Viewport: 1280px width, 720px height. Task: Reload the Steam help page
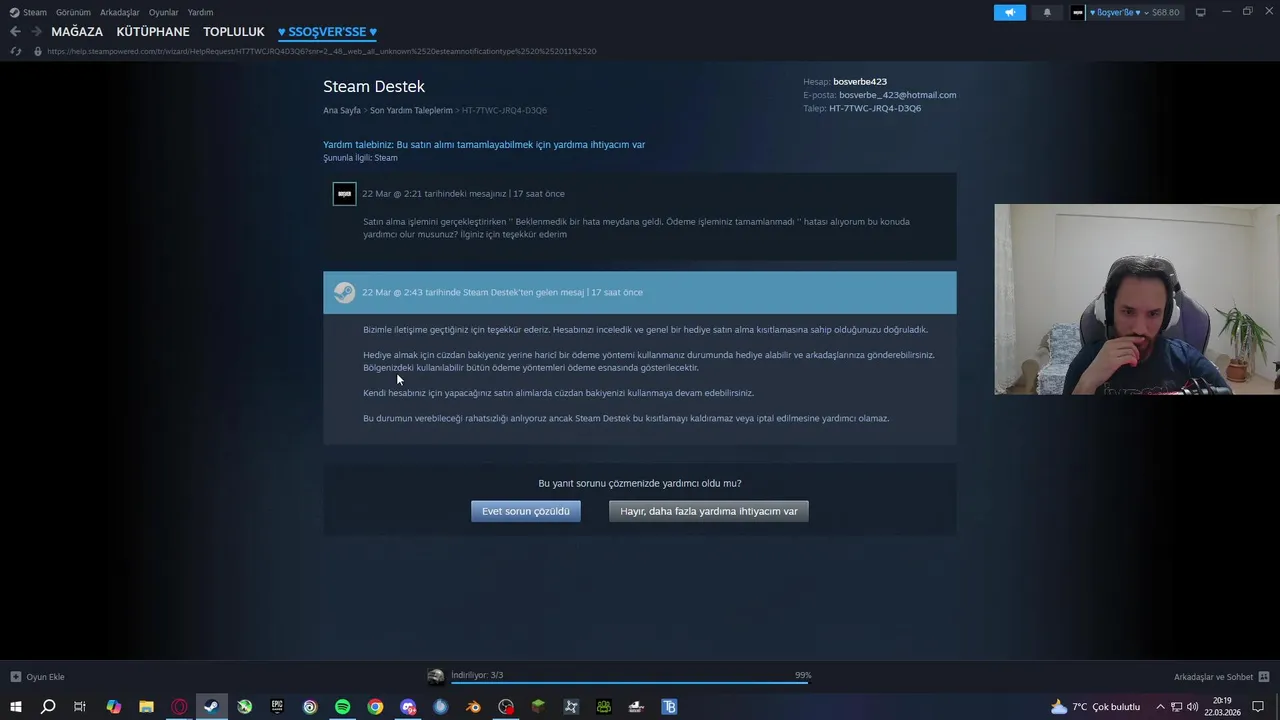[16, 51]
